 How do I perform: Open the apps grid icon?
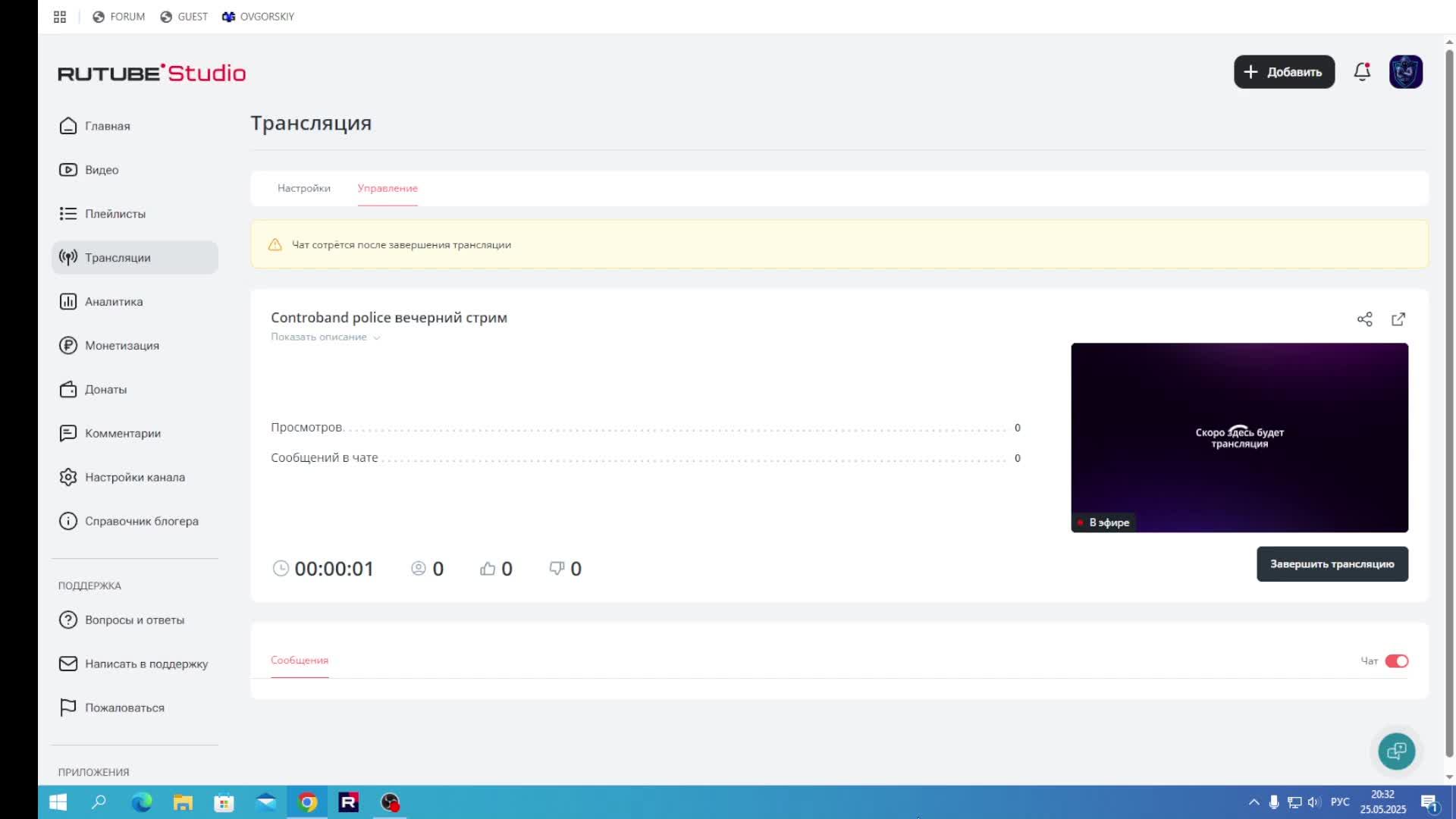pyautogui.click(x=60, y=17)
